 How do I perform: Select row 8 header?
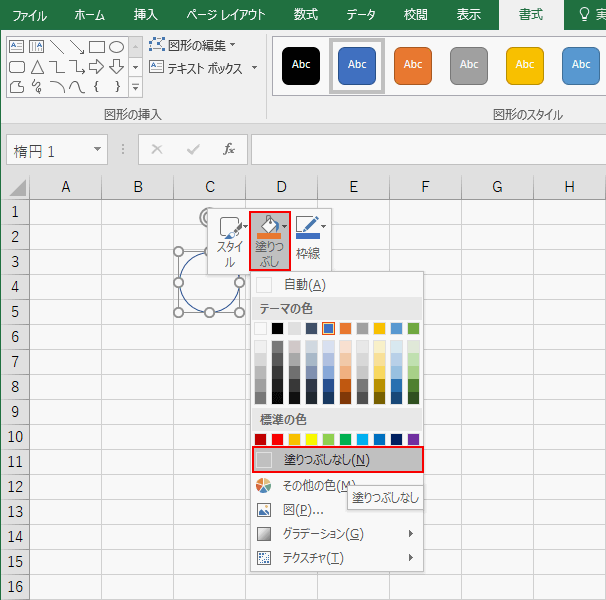(15, 387)
